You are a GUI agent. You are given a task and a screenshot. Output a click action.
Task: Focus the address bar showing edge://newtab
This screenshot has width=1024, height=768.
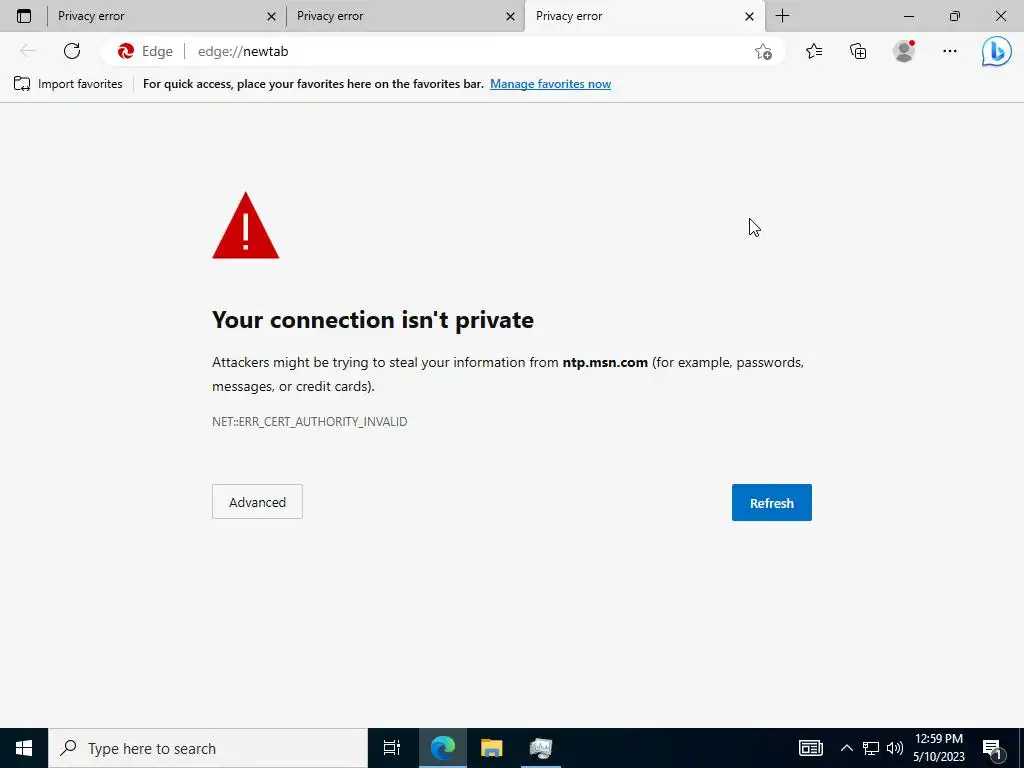[444, 51]
